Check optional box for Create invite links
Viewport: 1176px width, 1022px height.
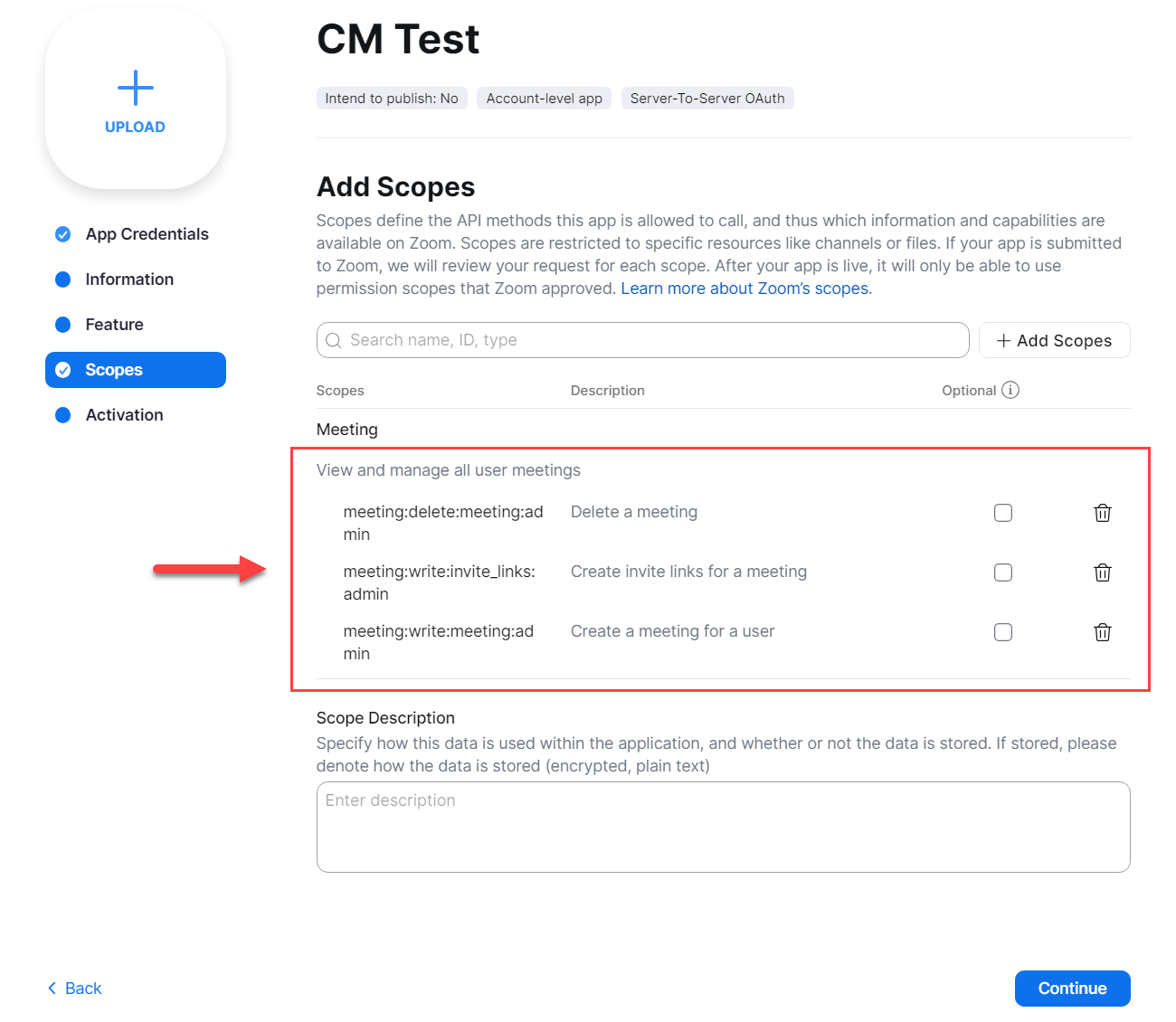[1003, 573]
